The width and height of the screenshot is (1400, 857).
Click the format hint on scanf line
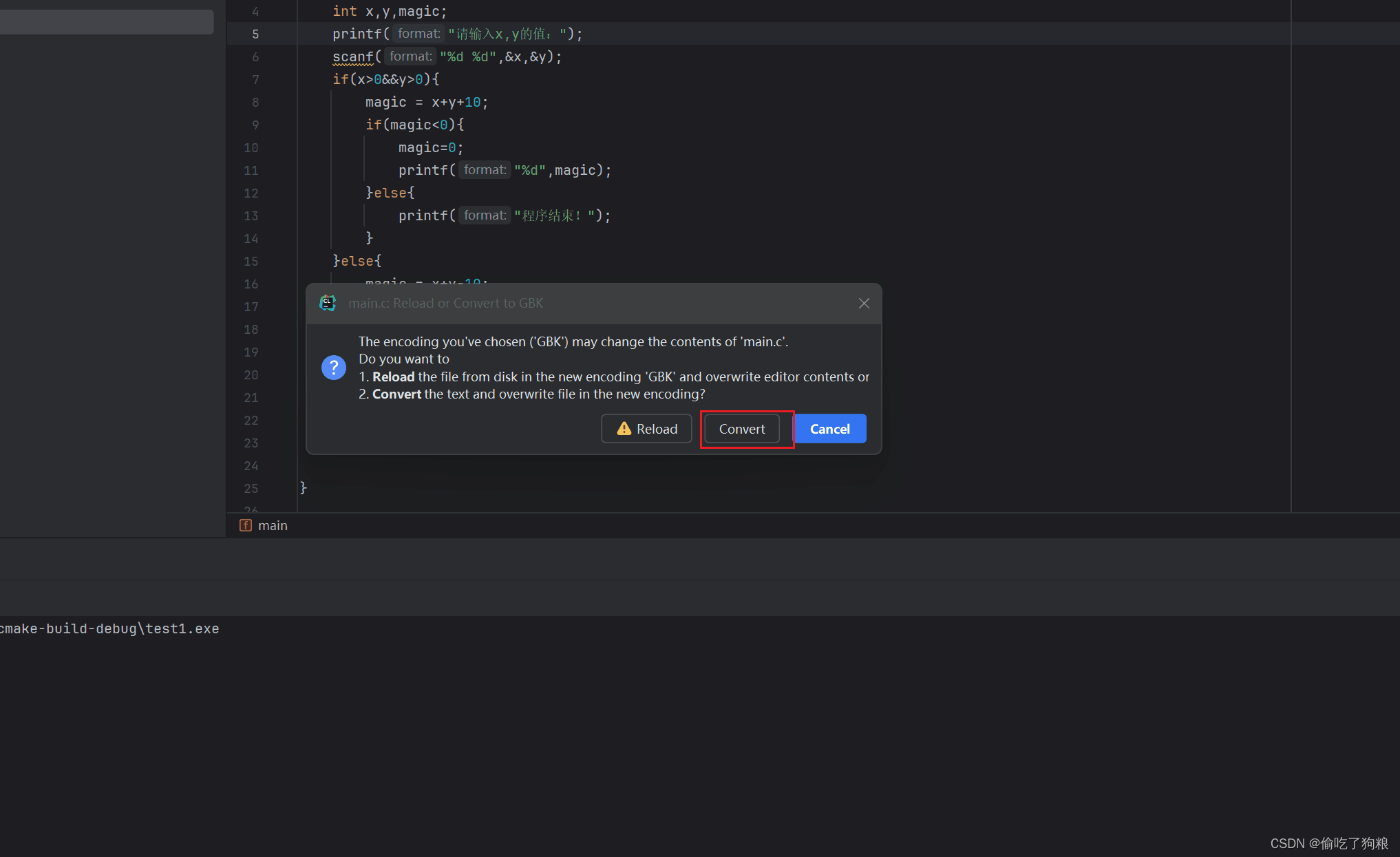tap(410, 56)
